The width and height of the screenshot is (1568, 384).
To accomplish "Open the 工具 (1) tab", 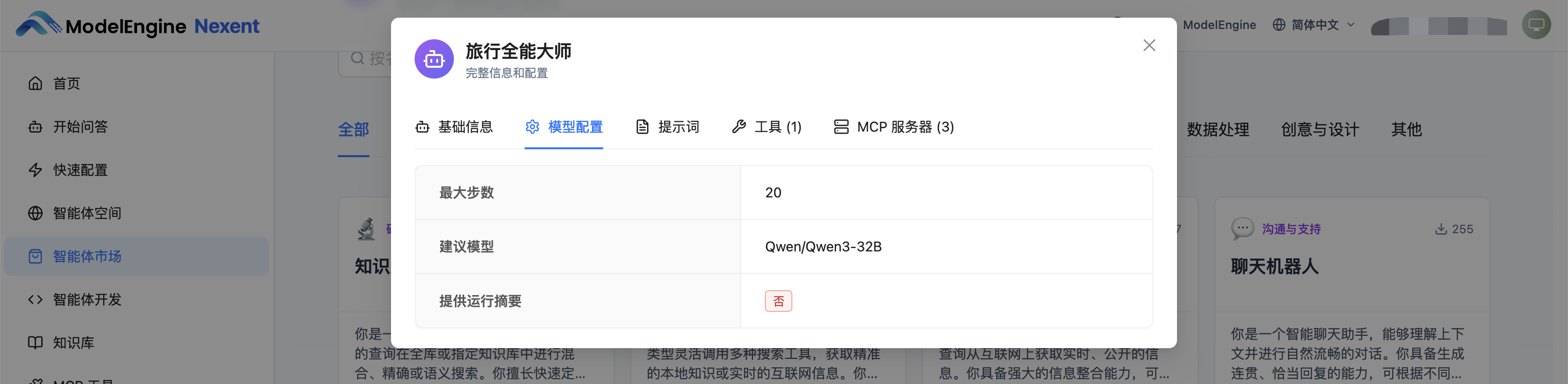I will pos(766,127).
